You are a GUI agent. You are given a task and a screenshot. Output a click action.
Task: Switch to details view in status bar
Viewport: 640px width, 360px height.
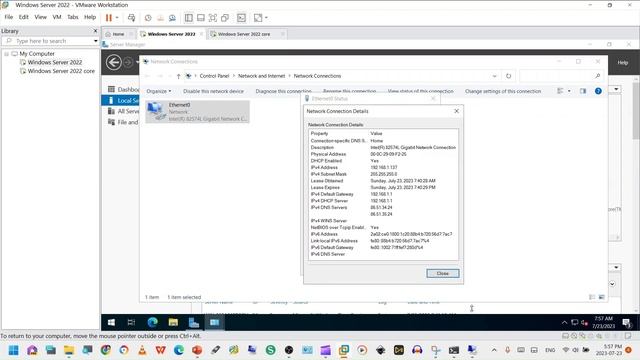point(592,298)
